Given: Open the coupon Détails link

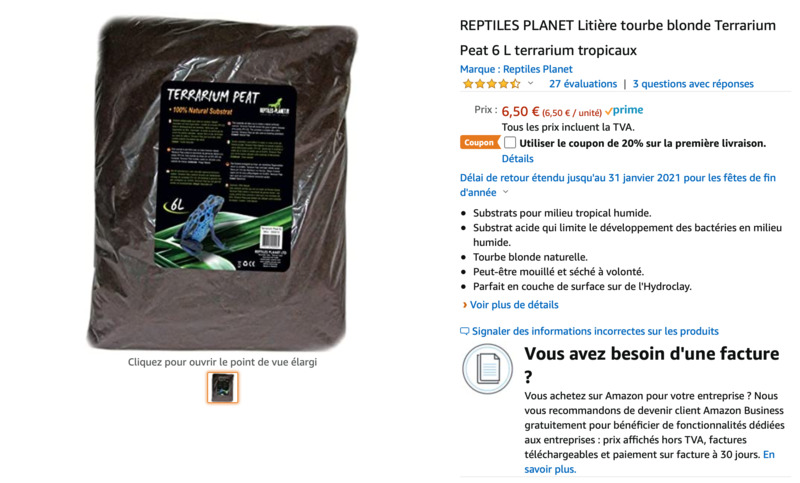Looking at the screenshot, I should [x=517, y=159].
